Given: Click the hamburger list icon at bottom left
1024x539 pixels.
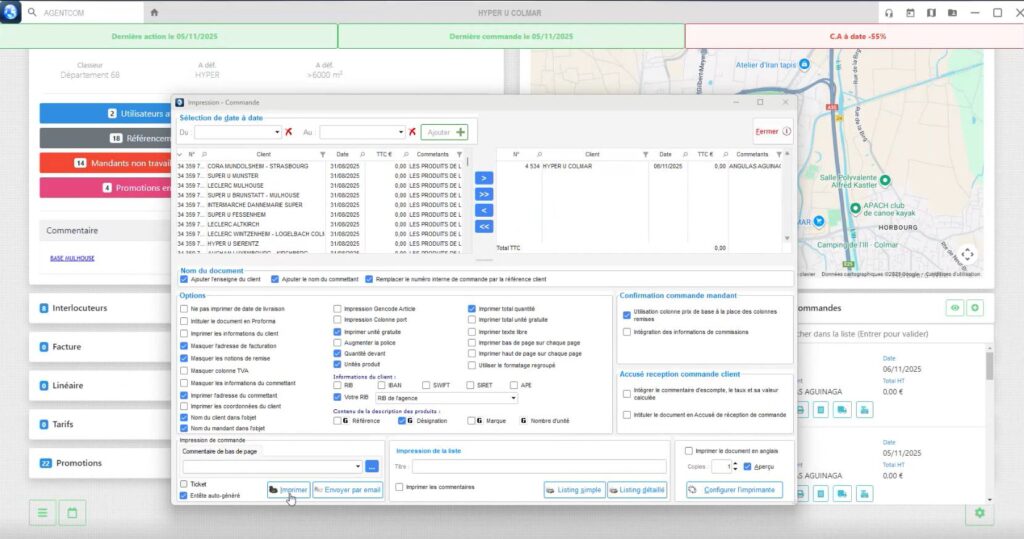Looking at the screenshot, I should pyautogui.click(x=42, y=514).
